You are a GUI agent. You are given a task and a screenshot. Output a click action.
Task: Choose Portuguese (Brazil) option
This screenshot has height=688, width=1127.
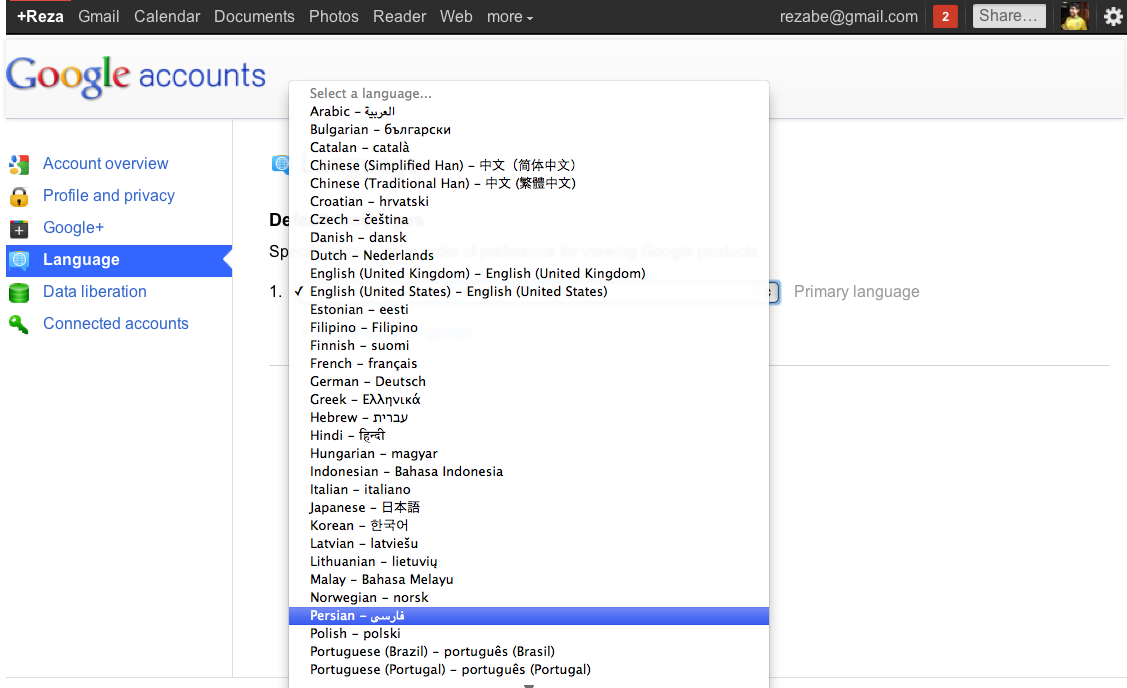coord(528,651)
